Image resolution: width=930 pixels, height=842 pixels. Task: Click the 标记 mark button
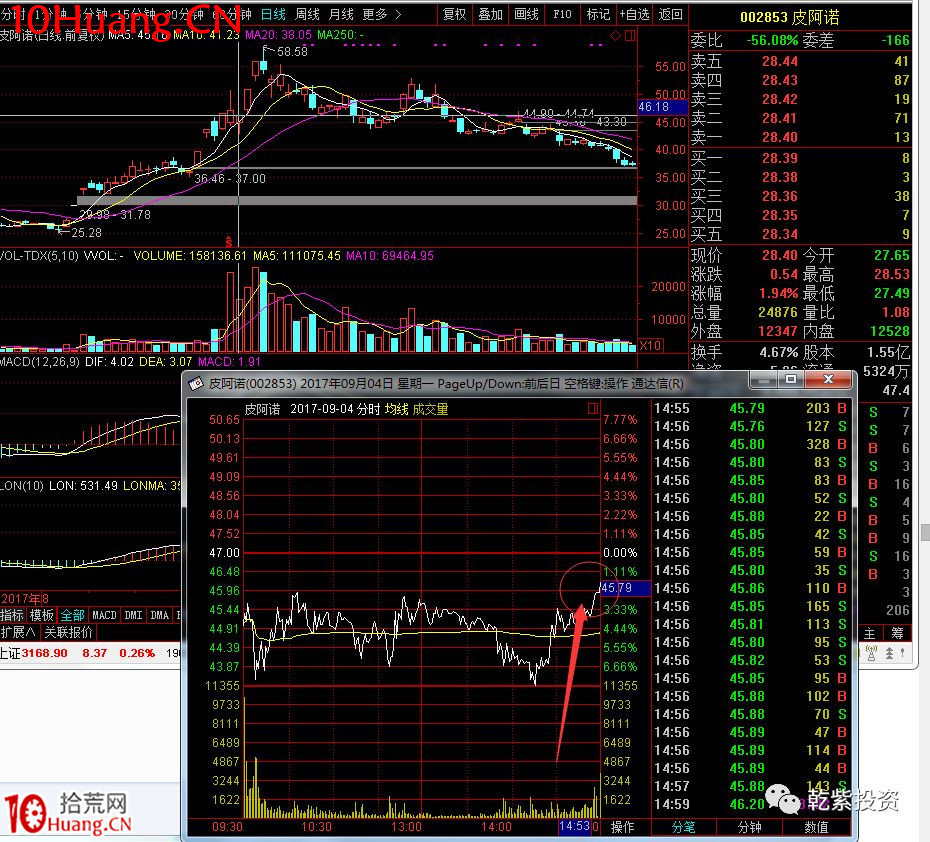598,14
